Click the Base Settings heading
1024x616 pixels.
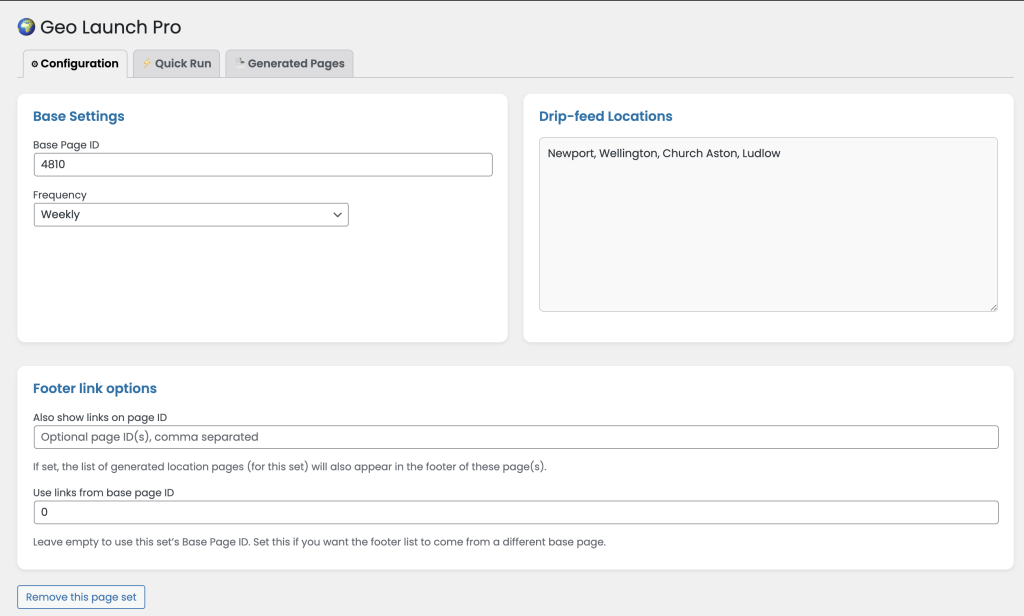pyautogui.click(x=79, y=116)
